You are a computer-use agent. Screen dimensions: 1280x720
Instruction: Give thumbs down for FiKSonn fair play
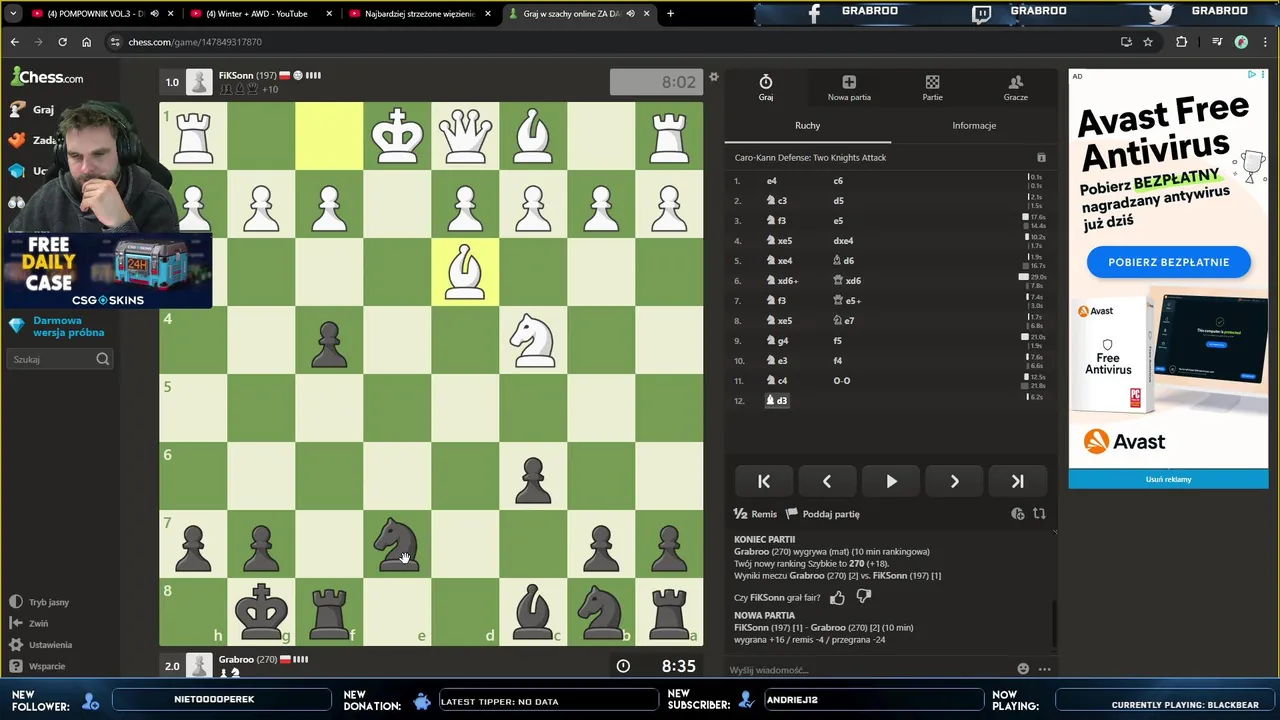pos(864,597)
